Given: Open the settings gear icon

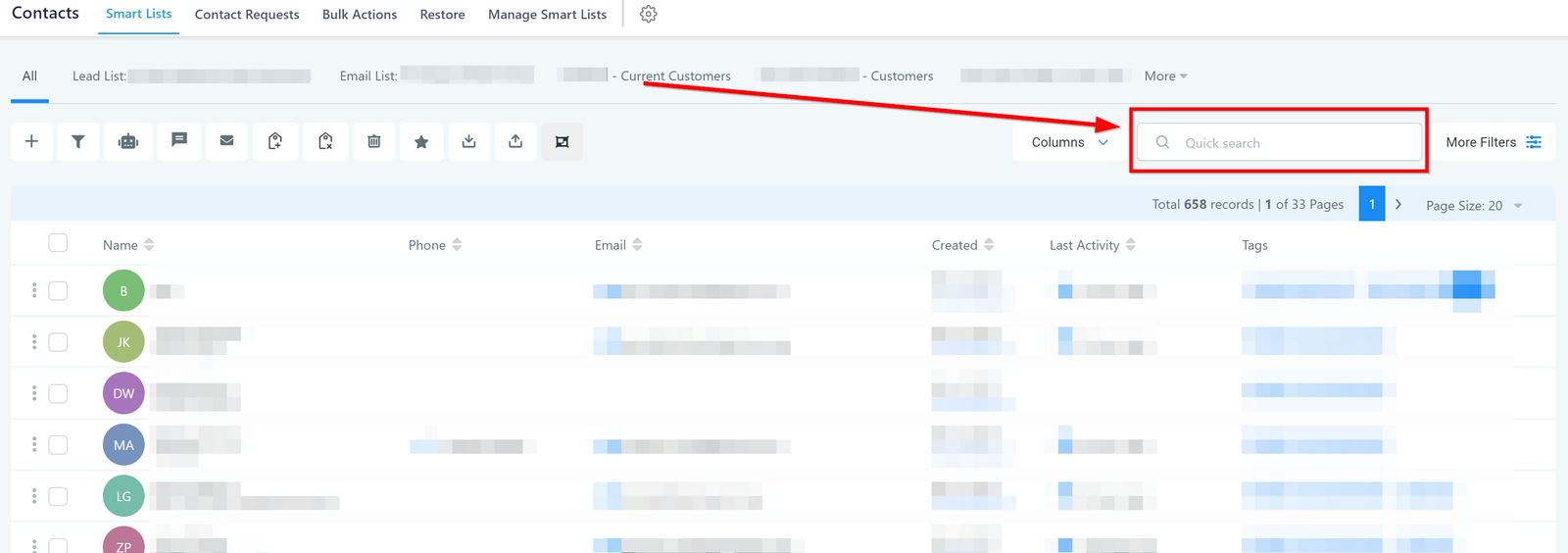Looking at the screenshot, I should click(648, 15).
